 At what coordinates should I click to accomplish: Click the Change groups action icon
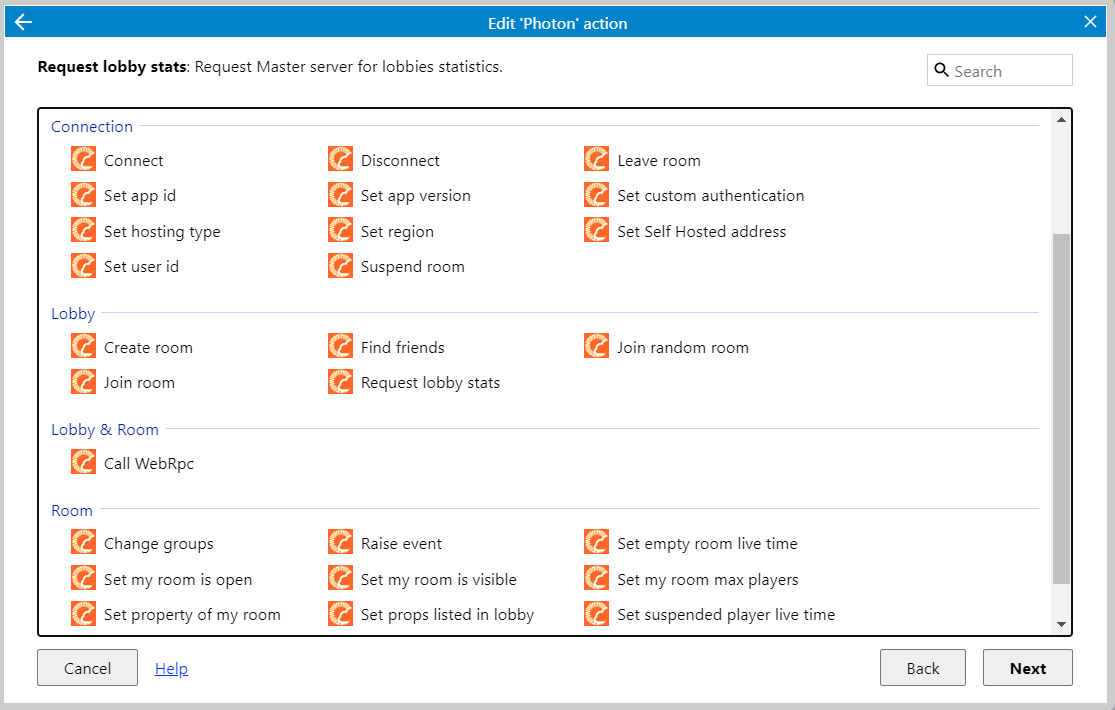click(83, 543)
